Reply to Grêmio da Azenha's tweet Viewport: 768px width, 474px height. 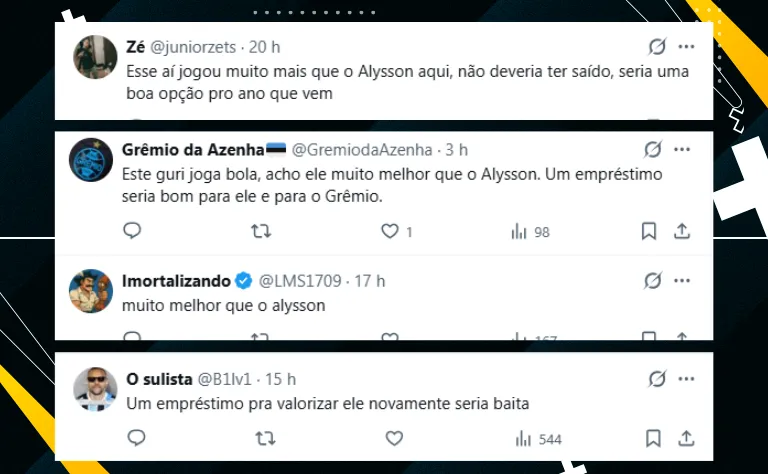pos(133,231)
